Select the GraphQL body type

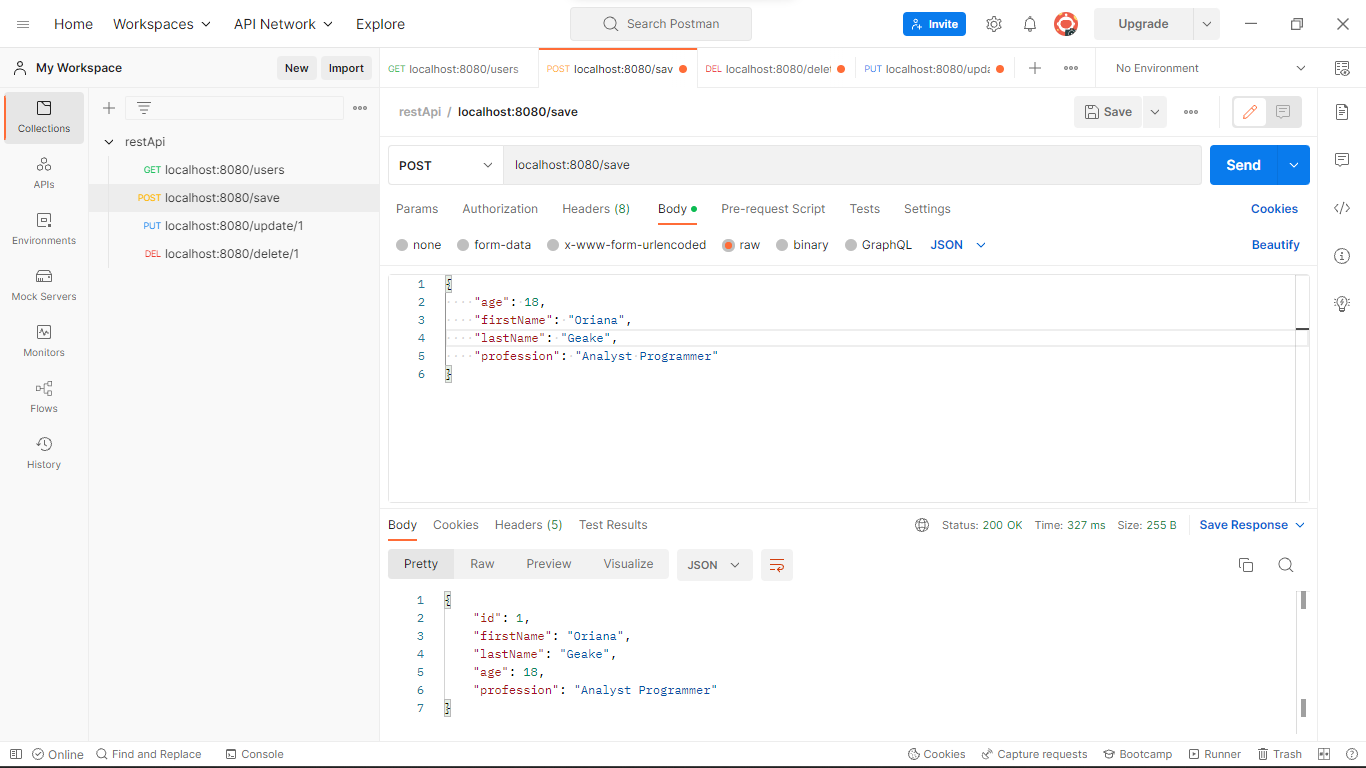pyautogui.click(x=851, y=245)
